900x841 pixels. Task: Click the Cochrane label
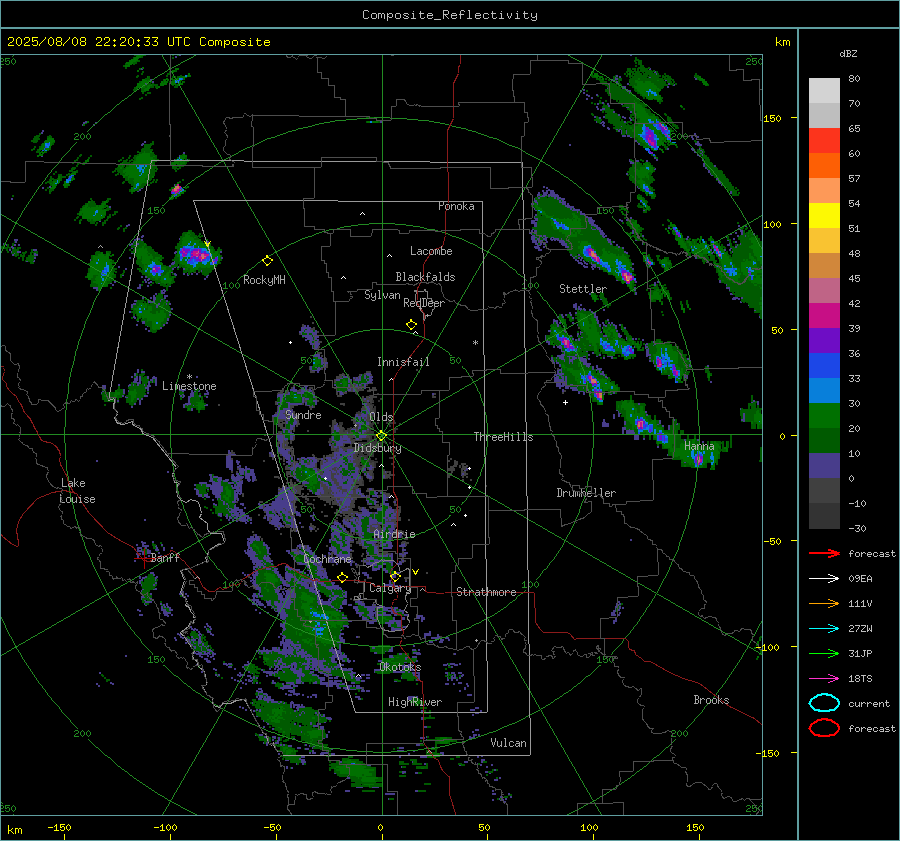click(327, 559)
